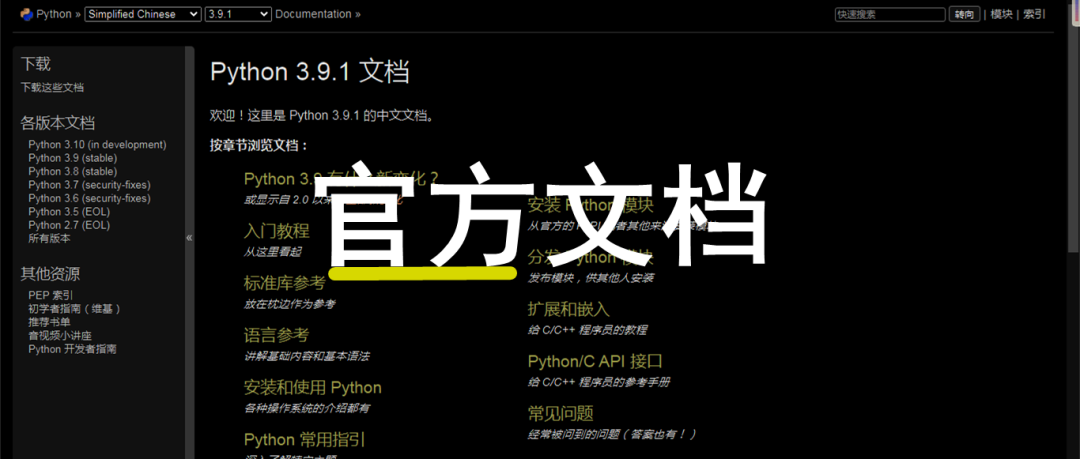
Task: Open the 模块 index link
Action: pos(1001,14)
